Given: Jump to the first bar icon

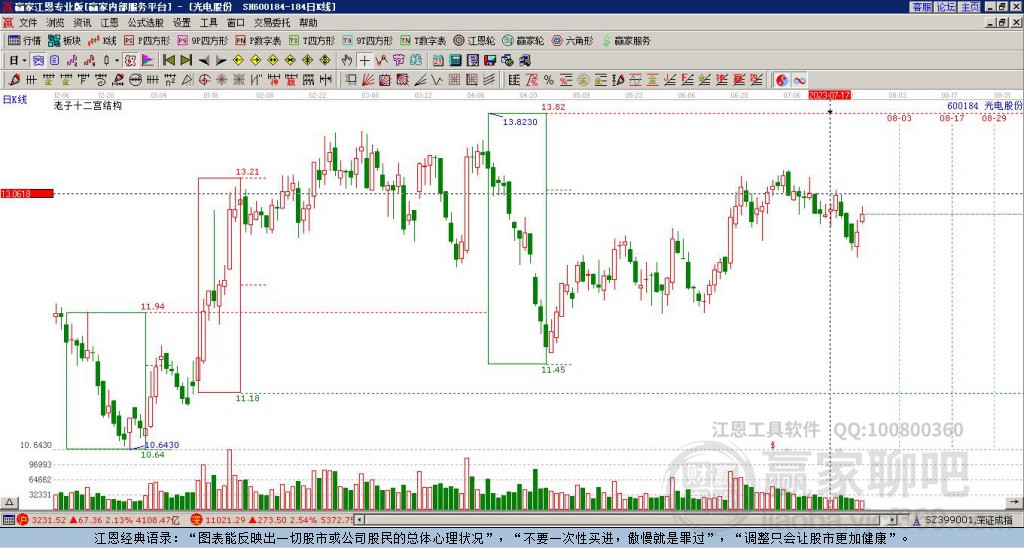Looking at the screenshot, I should point(168,60).
